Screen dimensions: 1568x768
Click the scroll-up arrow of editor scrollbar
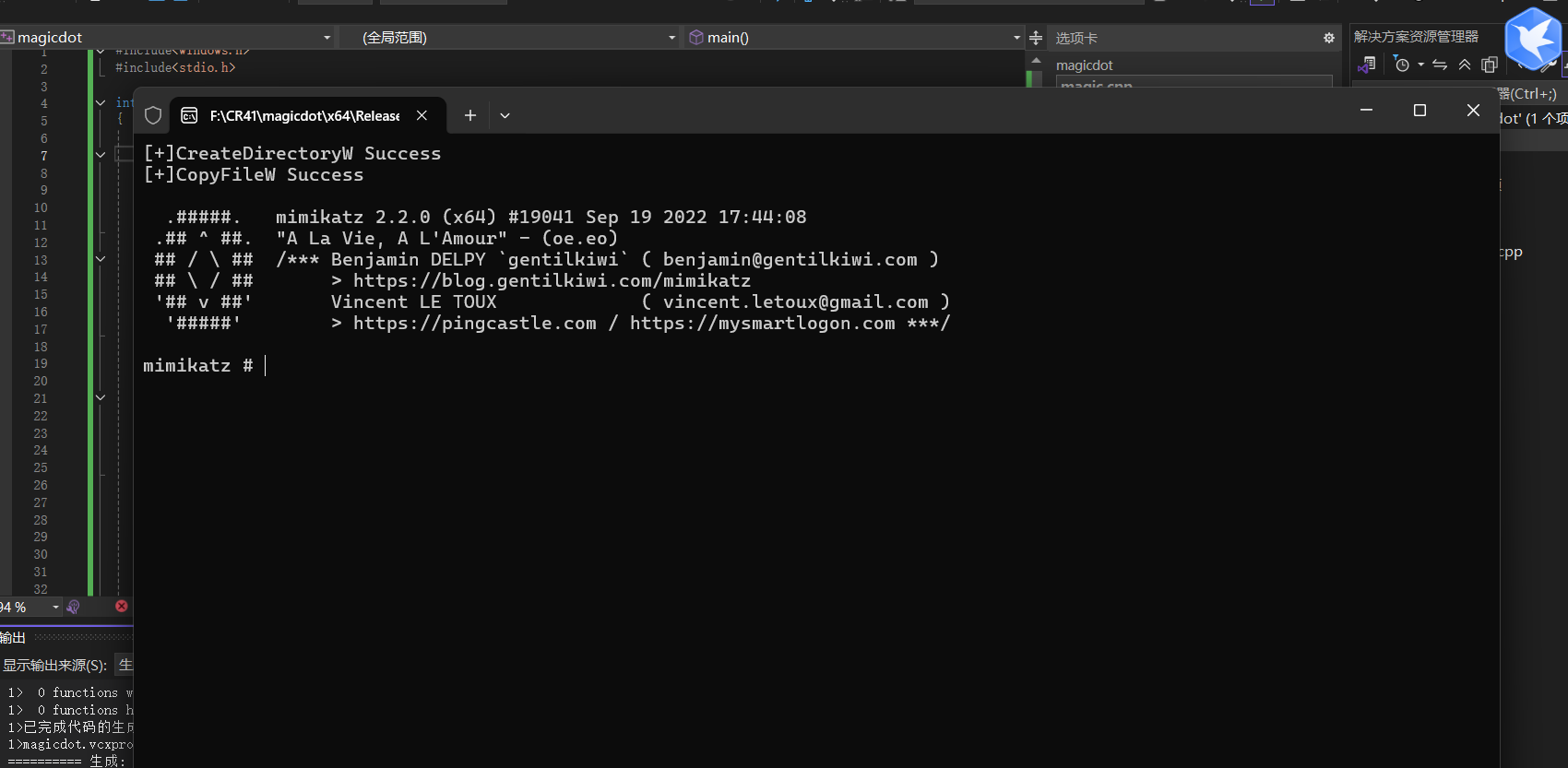pyautogui.click(x=1036, y=61)
